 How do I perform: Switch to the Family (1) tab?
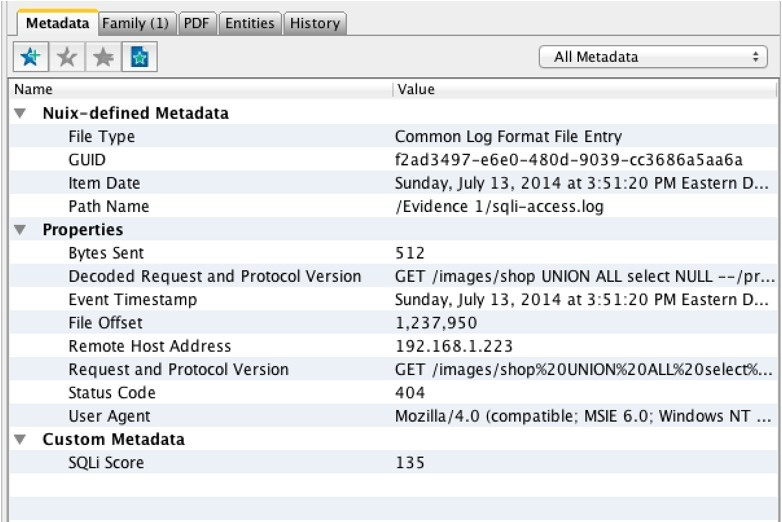click(x=136, y=23)
